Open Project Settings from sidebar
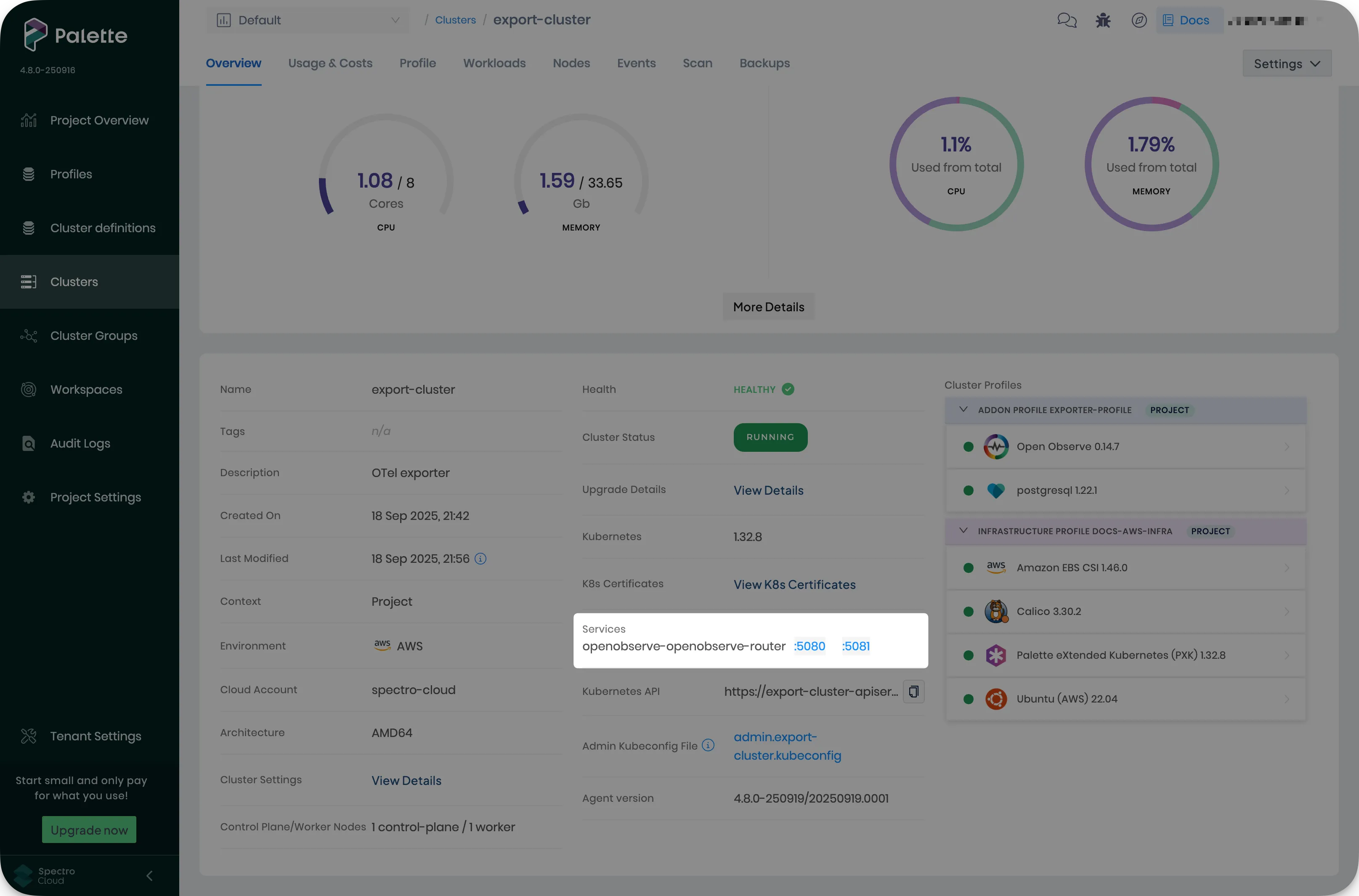The width and height of the screenshot is (1359, 896). [95, 496]
